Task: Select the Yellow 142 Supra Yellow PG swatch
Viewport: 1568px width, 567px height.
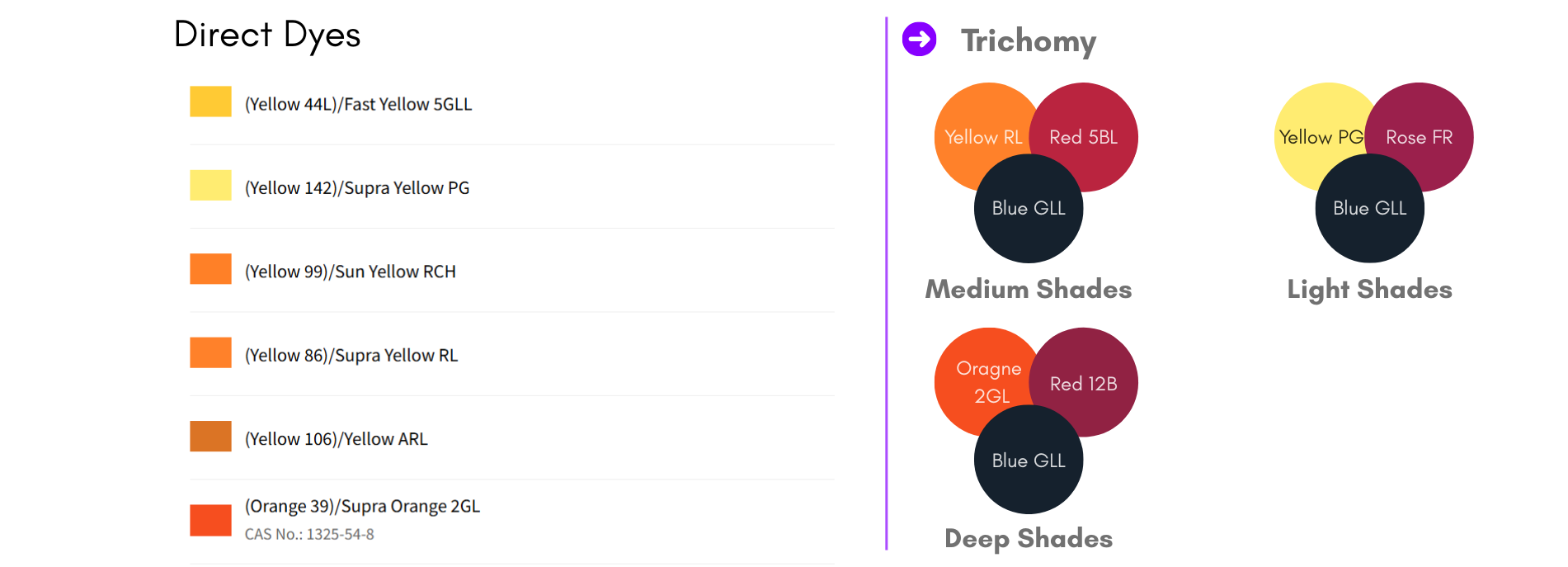Action: click(210, 186)
